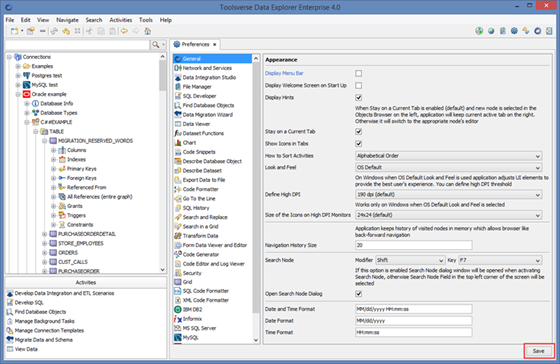Click the Transform Data icon
Viewport: 560px width, 364px height.
point(178,236)
